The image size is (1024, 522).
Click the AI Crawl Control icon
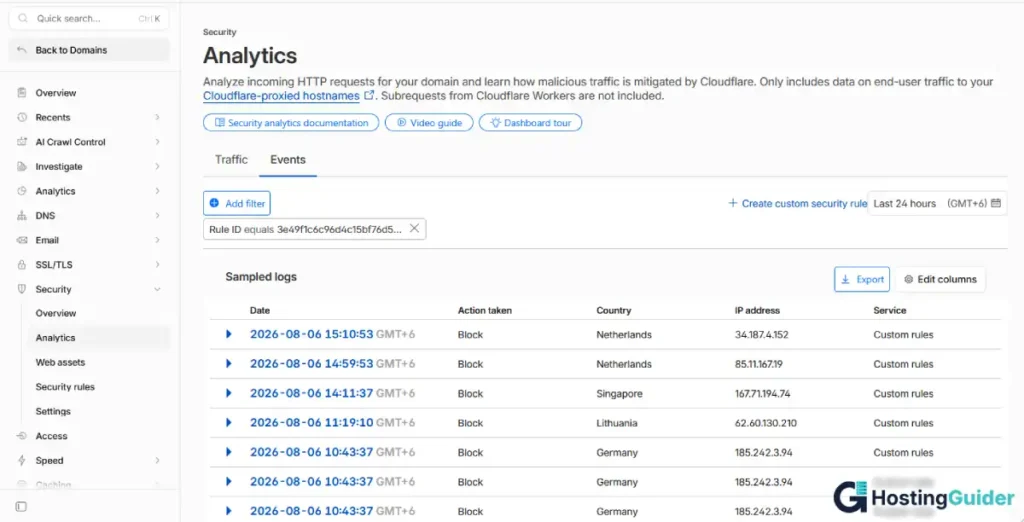pyautogui.click(x=22, y=142)
